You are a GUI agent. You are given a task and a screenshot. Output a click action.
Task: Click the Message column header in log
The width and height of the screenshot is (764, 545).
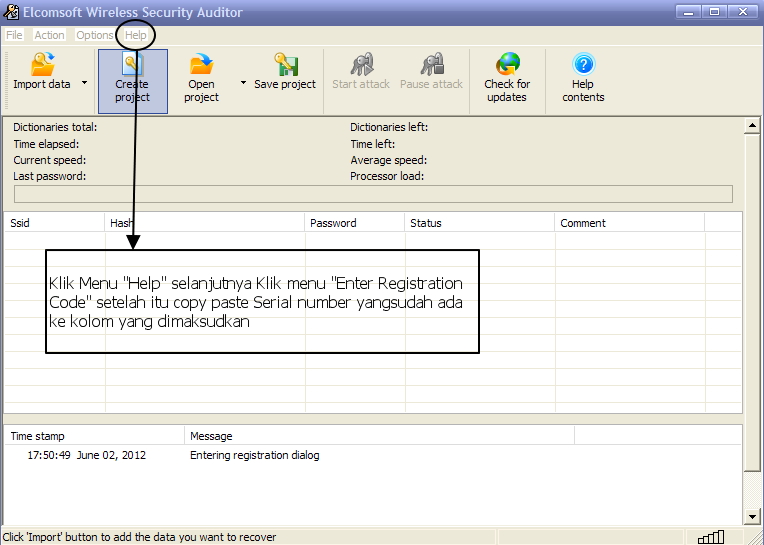tap(380, 436)
